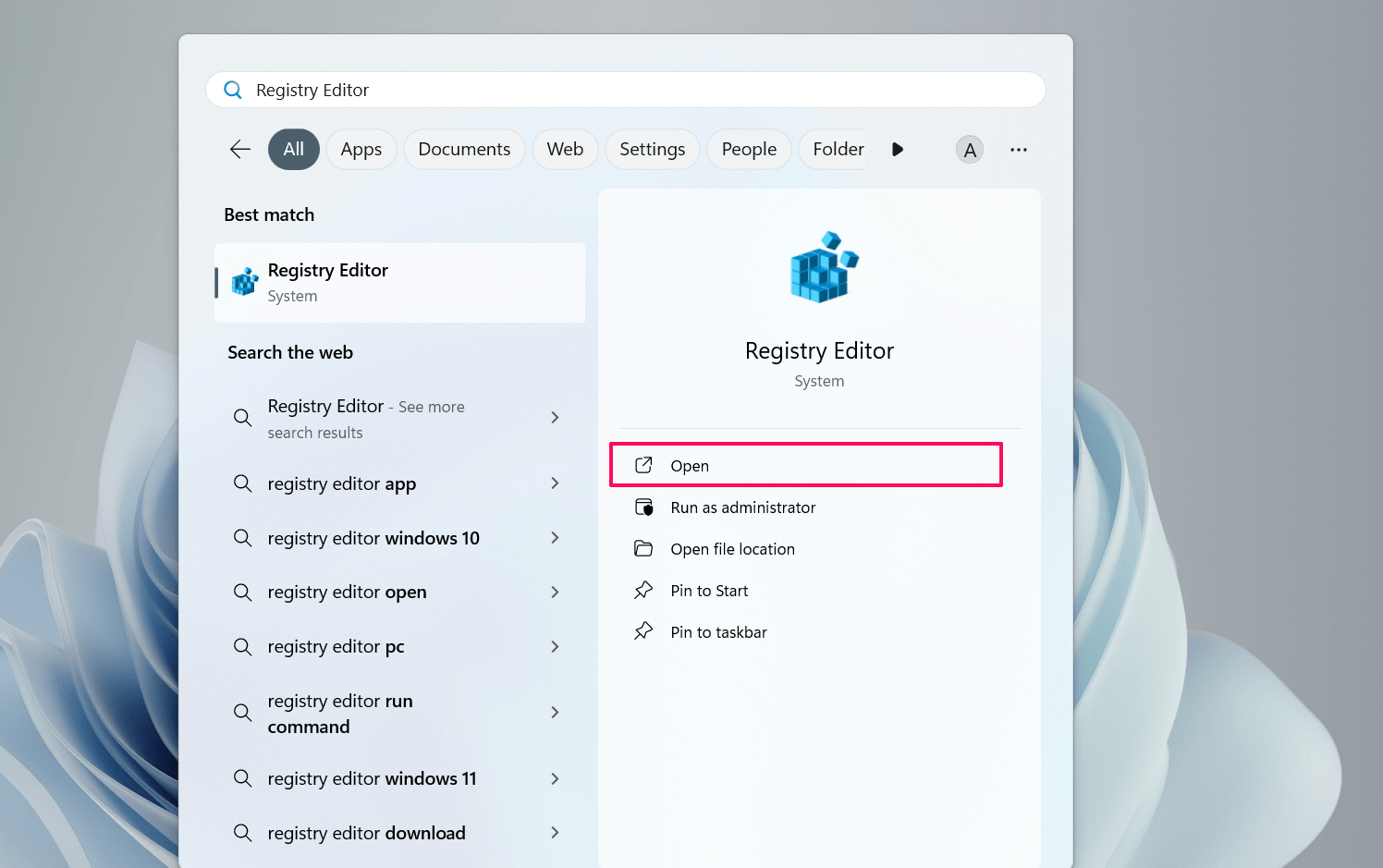Switch to the Settings filter tab
Viewport: 1383px width, 868px height.
click(653, 150)
